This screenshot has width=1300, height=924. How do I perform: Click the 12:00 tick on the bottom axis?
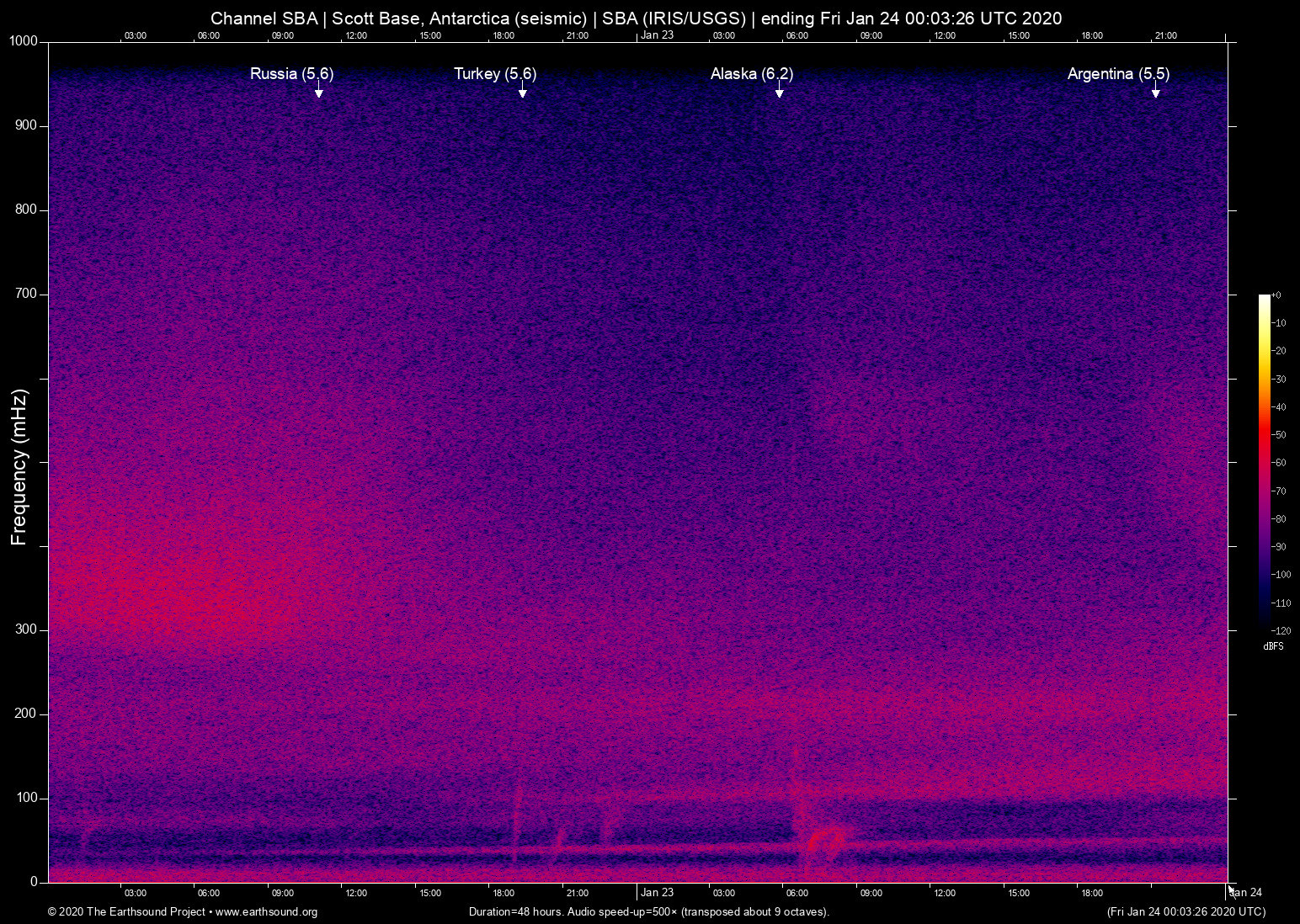[356, 893]
